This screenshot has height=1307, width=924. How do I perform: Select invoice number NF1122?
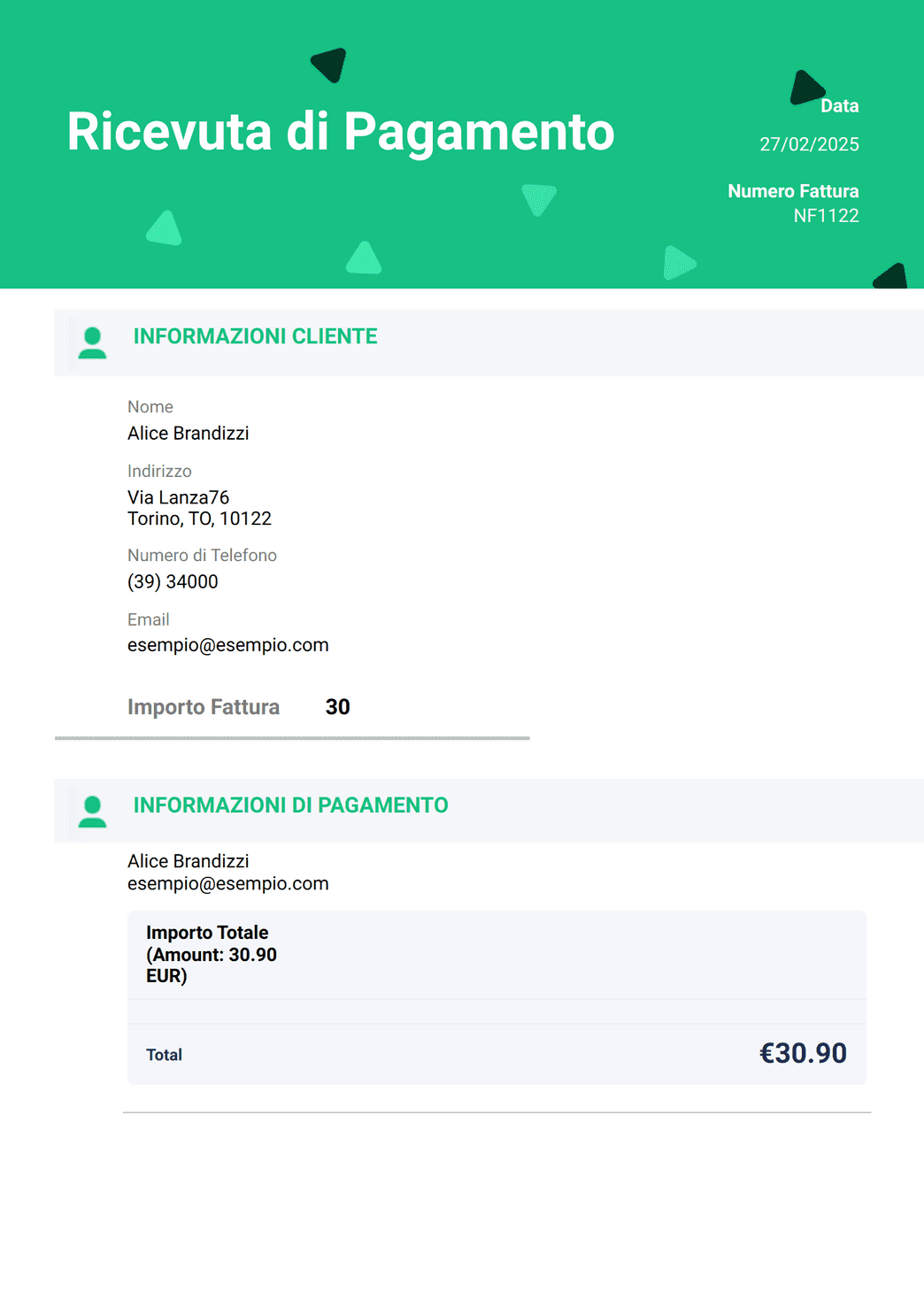point(826,216)
